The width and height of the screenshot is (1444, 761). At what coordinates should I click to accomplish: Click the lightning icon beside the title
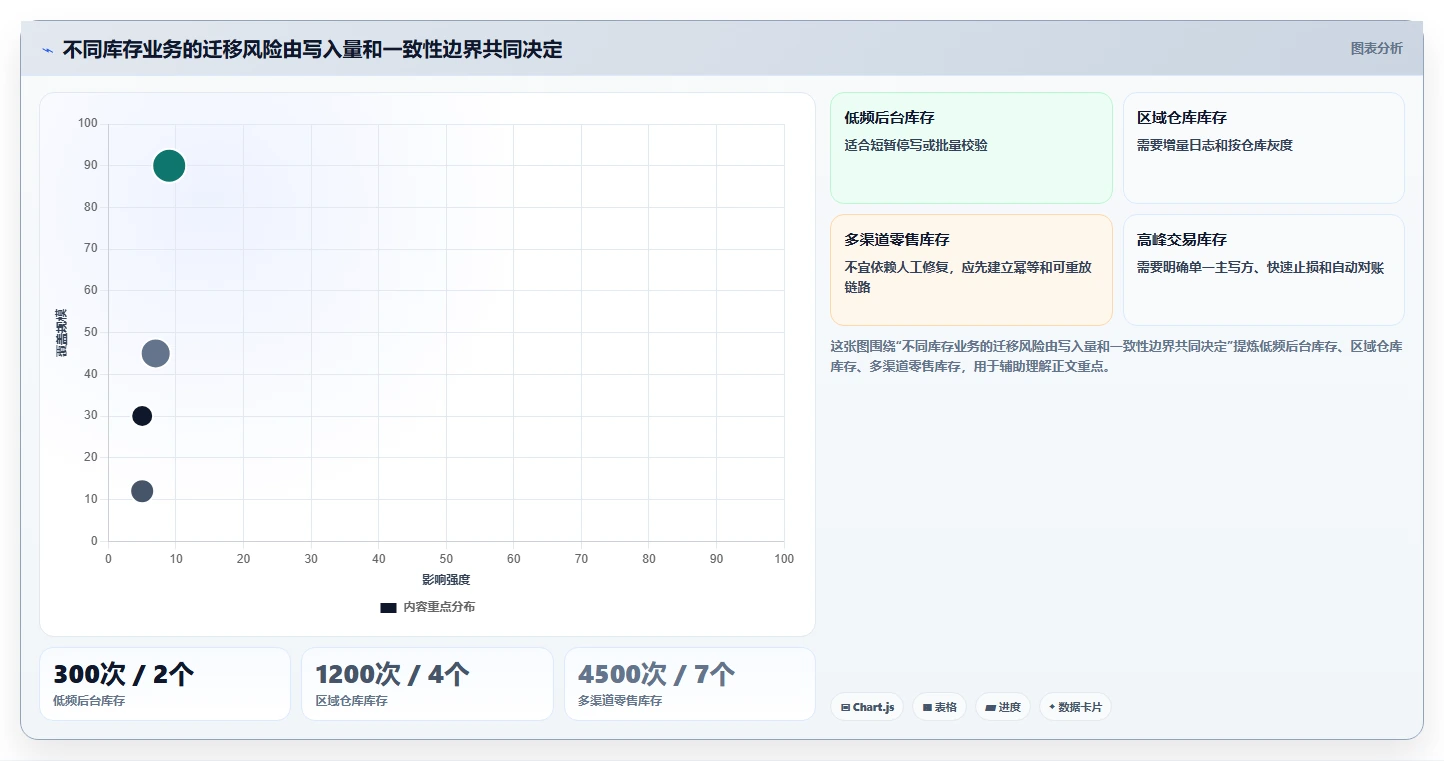47,50
